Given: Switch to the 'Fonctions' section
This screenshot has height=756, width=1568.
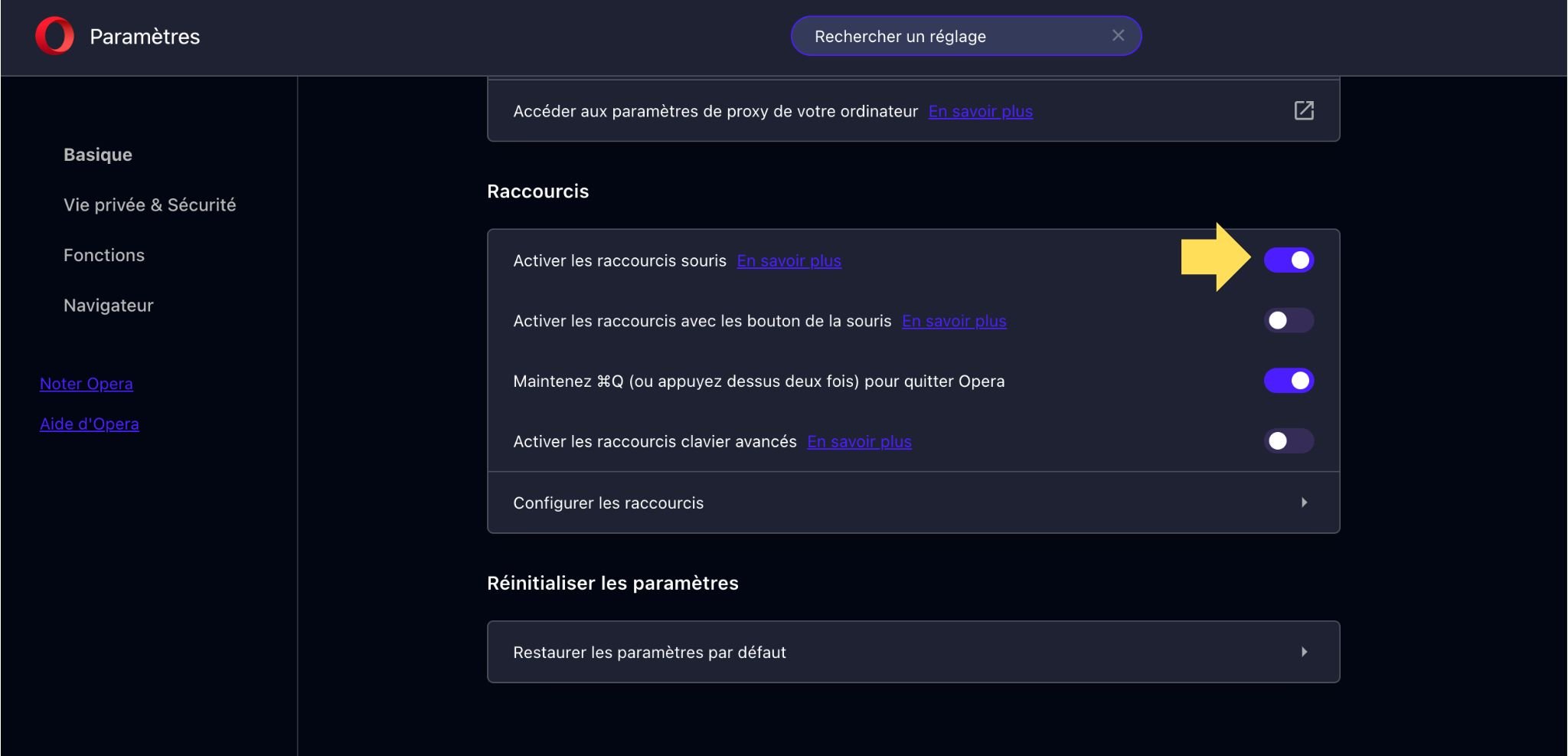Looking at the screenshot, I should [x=104, y=255].
